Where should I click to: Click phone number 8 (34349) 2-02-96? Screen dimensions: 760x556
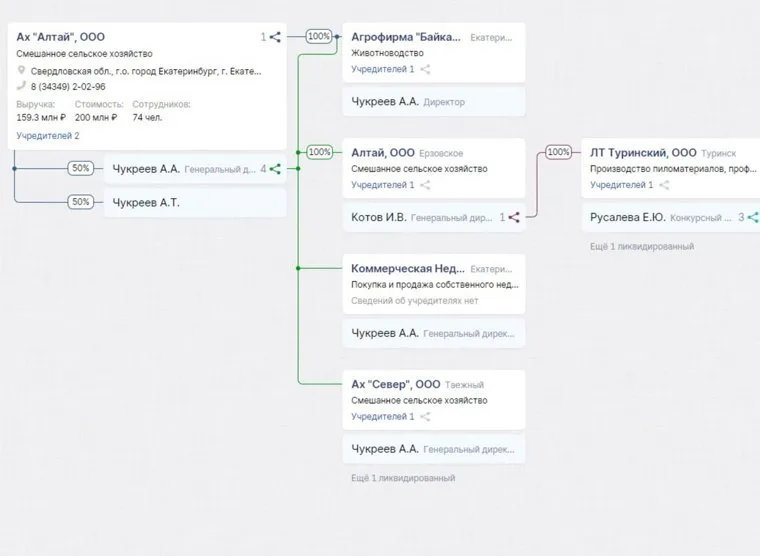62,86
